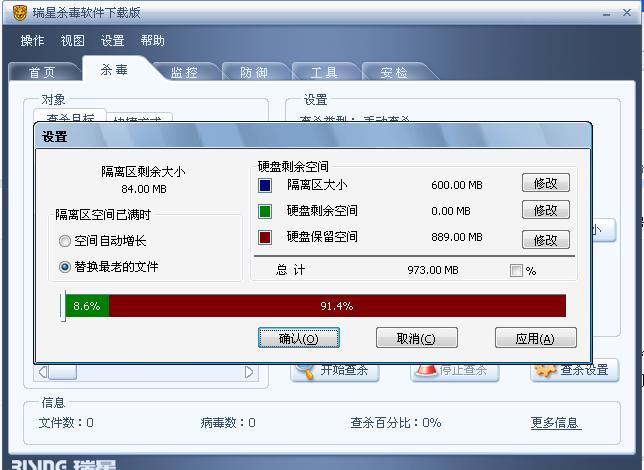
Task: Minimize the Rising antivirus window
Action: click(607, 14)
